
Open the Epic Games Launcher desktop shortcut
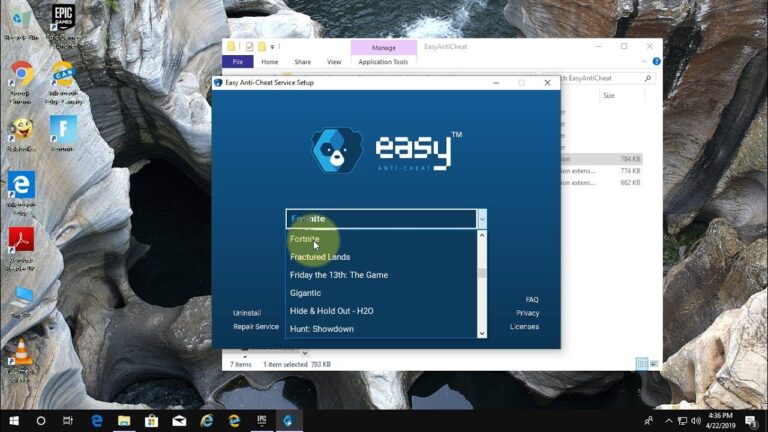(63, 24)
